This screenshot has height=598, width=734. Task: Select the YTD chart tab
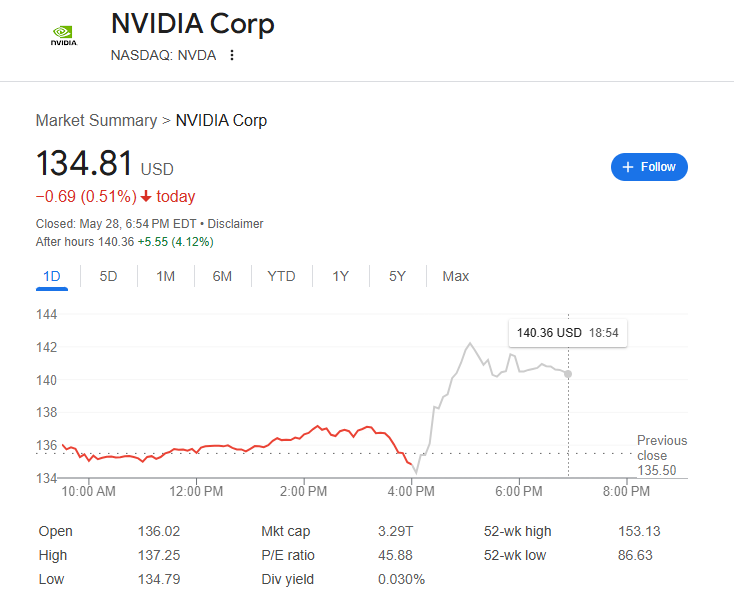click(x=281, y=276)
